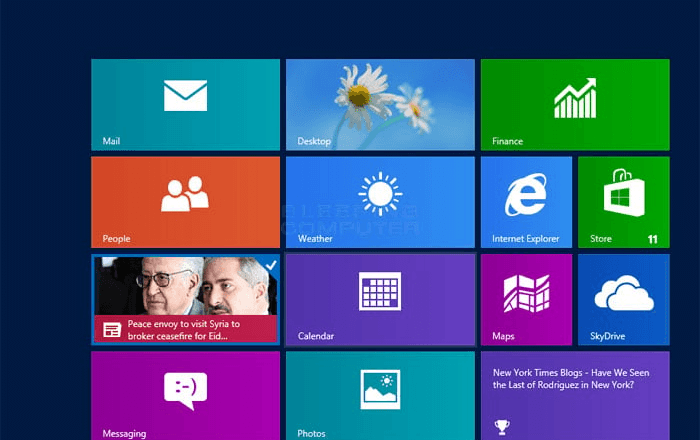This screenshot has width=700, height=440.
Task: Click the "Calendar" tile label
Action: coord(316,336)
